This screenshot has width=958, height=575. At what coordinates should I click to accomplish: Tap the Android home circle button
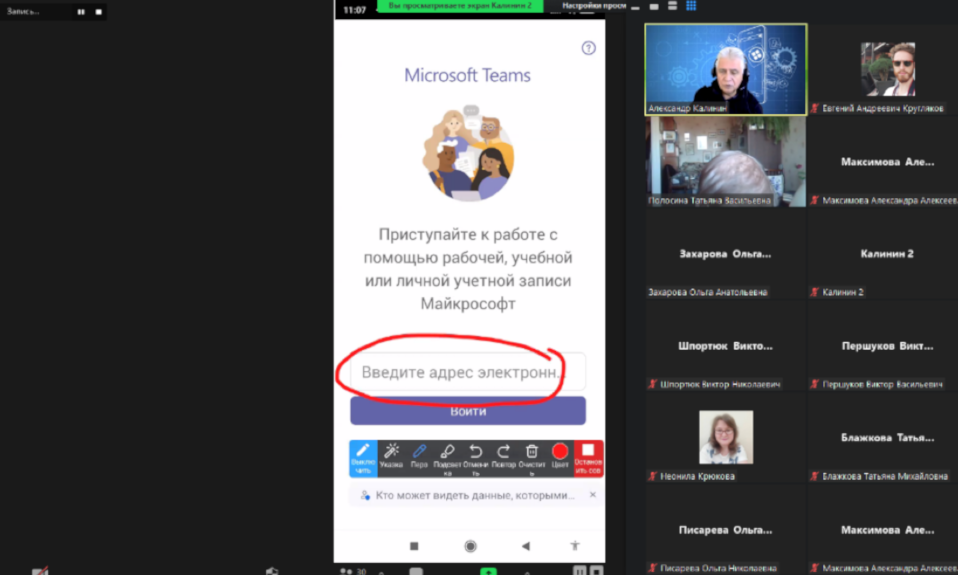470,546
